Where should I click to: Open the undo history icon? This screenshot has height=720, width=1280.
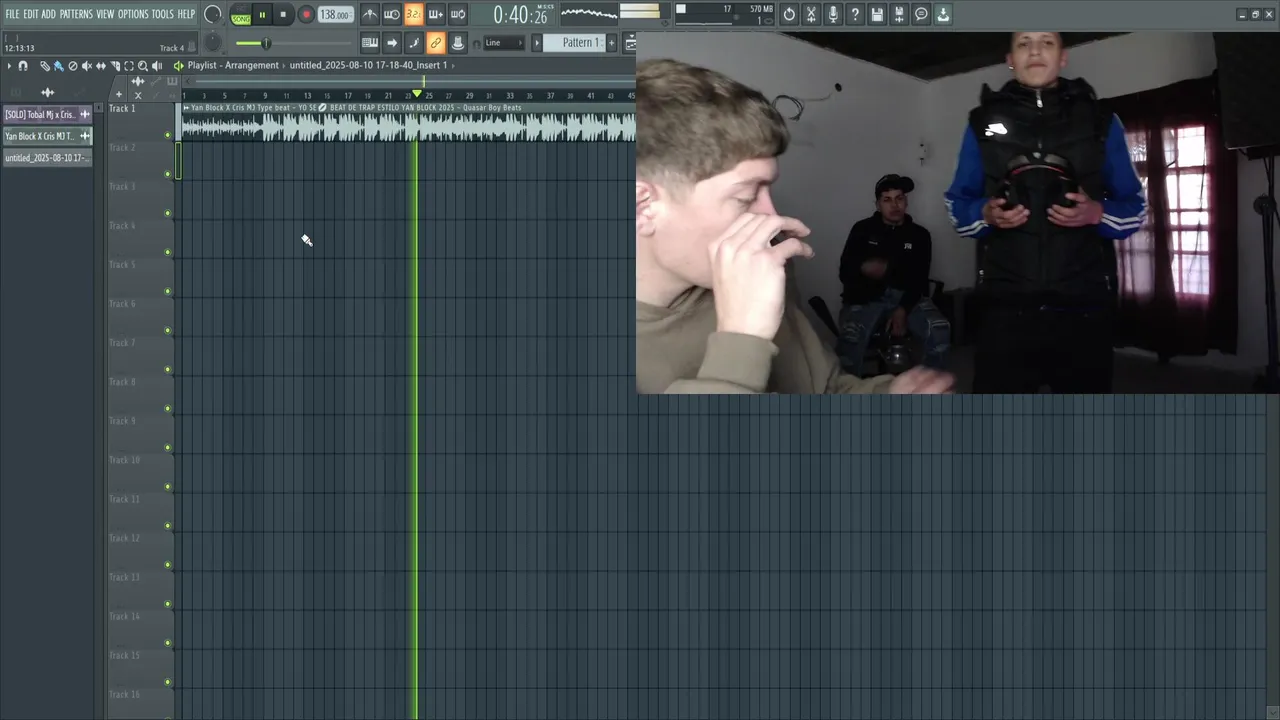click(x=789, y=14)
